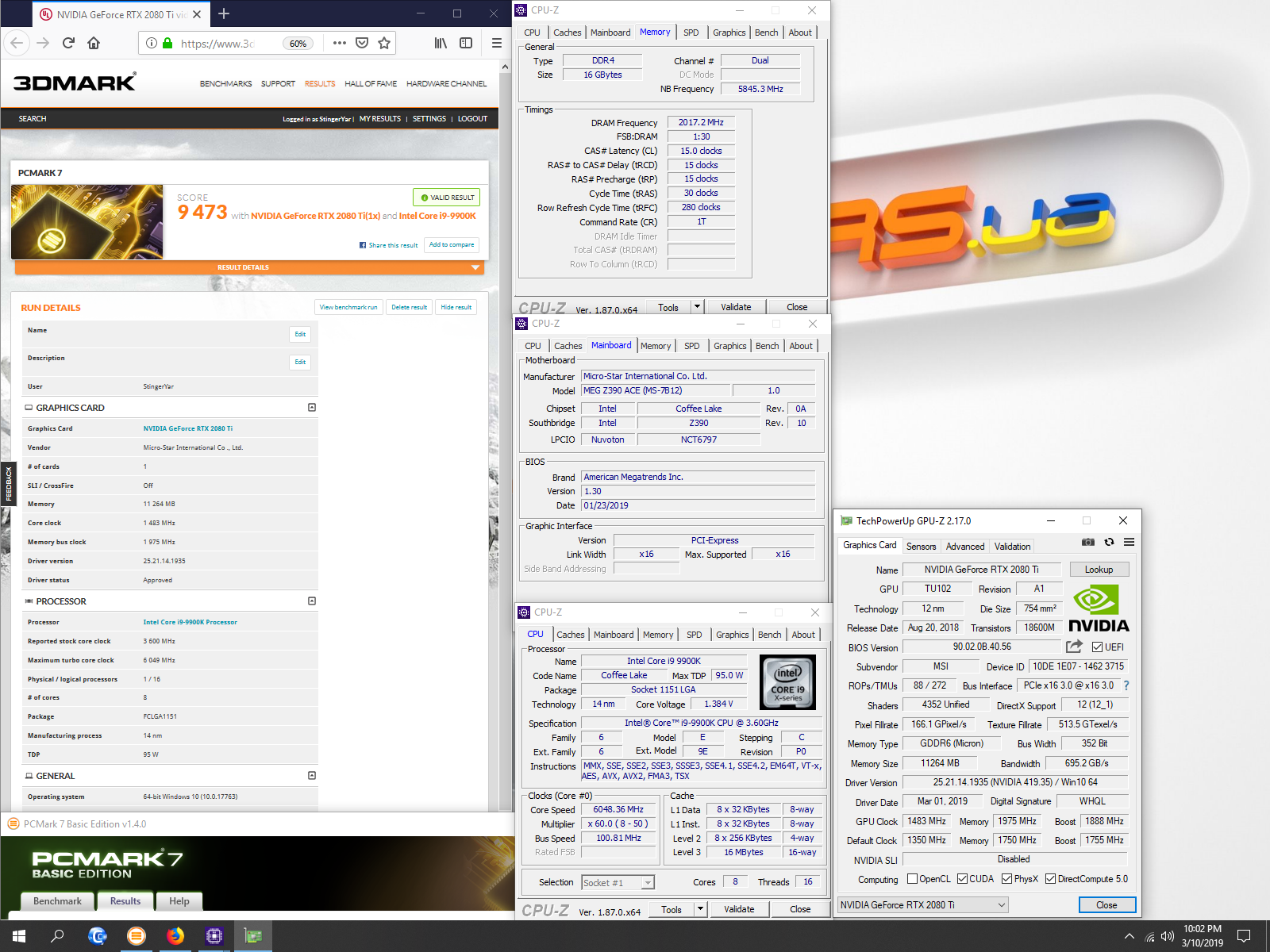Open the Windows notification center
Viewport: 1270px width, 952px height.
1244,936
